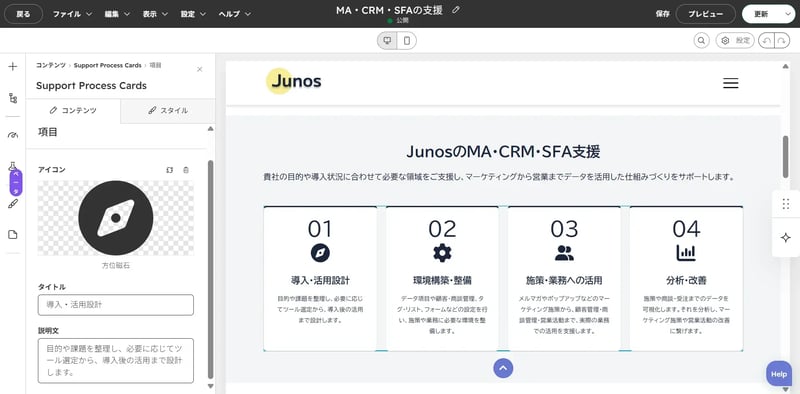Select card titled 分析・改善

click(686, 279)
